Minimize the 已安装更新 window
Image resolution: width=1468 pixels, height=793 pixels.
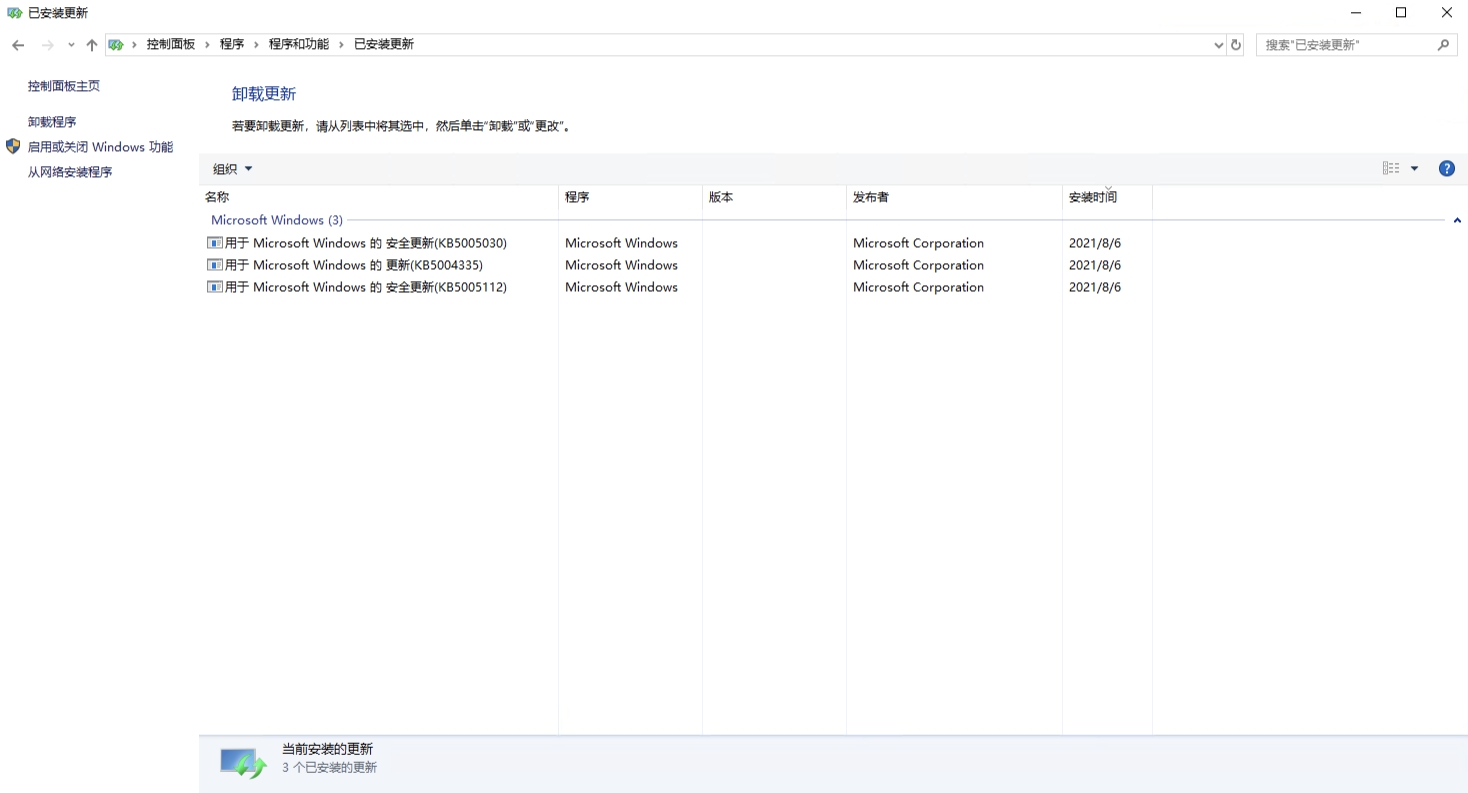[1356, 13]
